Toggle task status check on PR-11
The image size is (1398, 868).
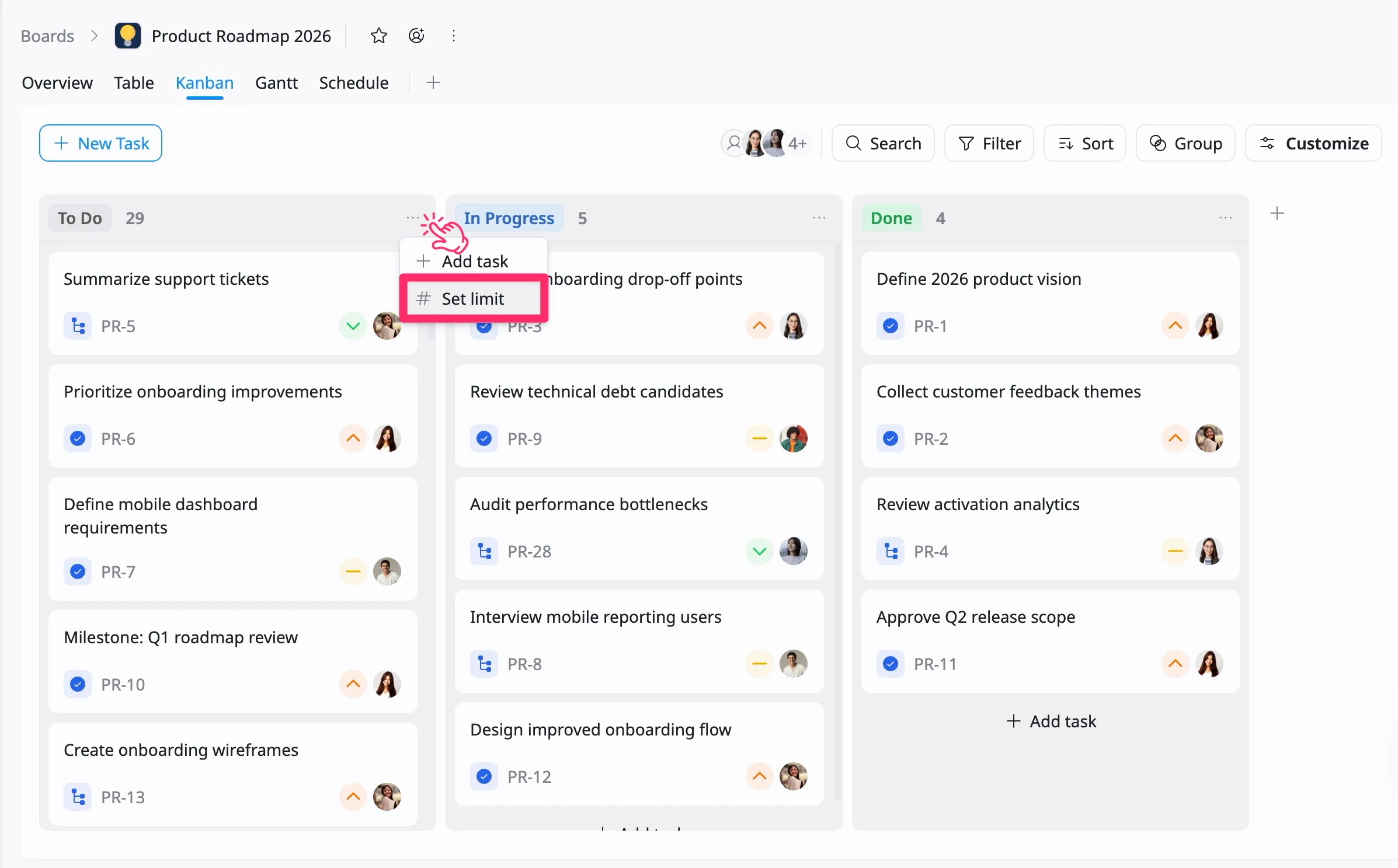[x=891, y=664]
